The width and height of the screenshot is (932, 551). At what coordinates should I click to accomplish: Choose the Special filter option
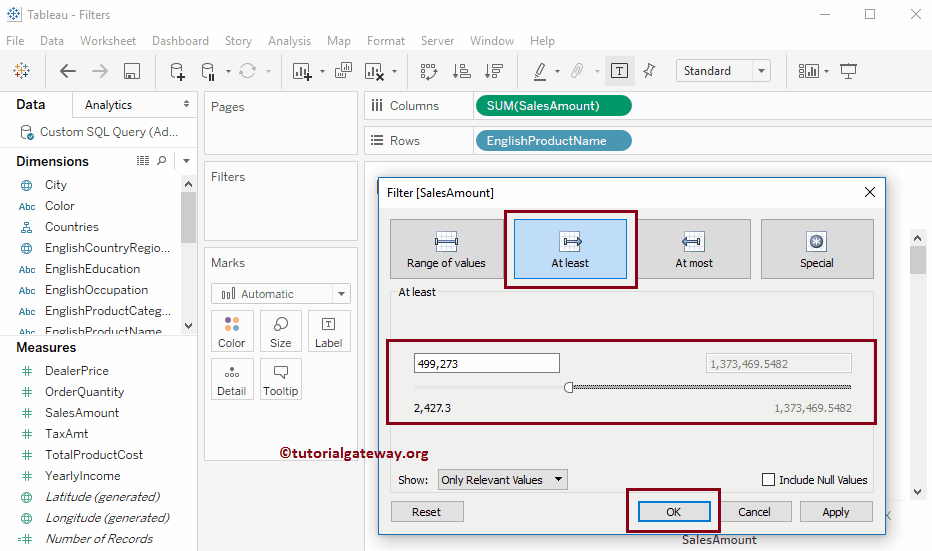(817, 250)
